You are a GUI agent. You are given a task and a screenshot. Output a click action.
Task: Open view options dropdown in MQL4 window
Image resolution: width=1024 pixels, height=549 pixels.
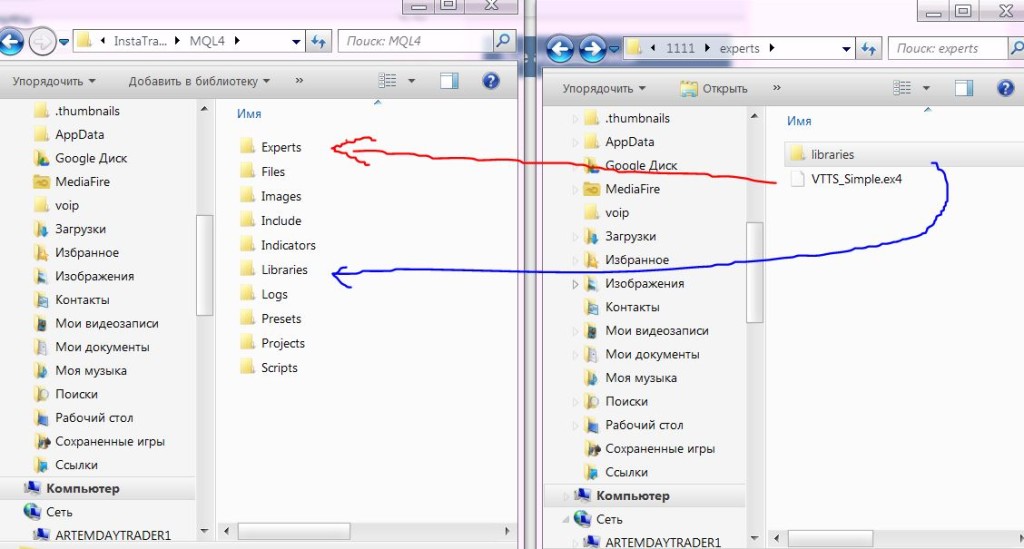pos(411,81)
